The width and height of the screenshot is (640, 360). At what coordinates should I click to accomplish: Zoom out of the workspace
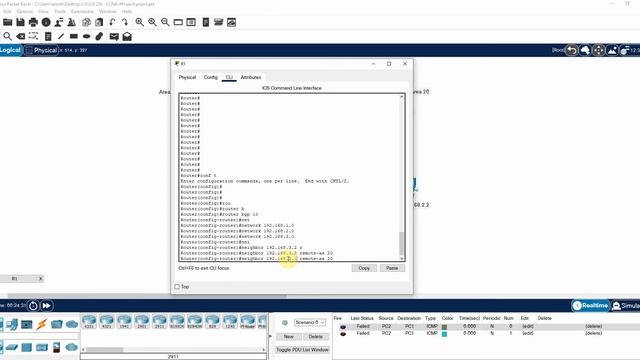tap(165, 22)
